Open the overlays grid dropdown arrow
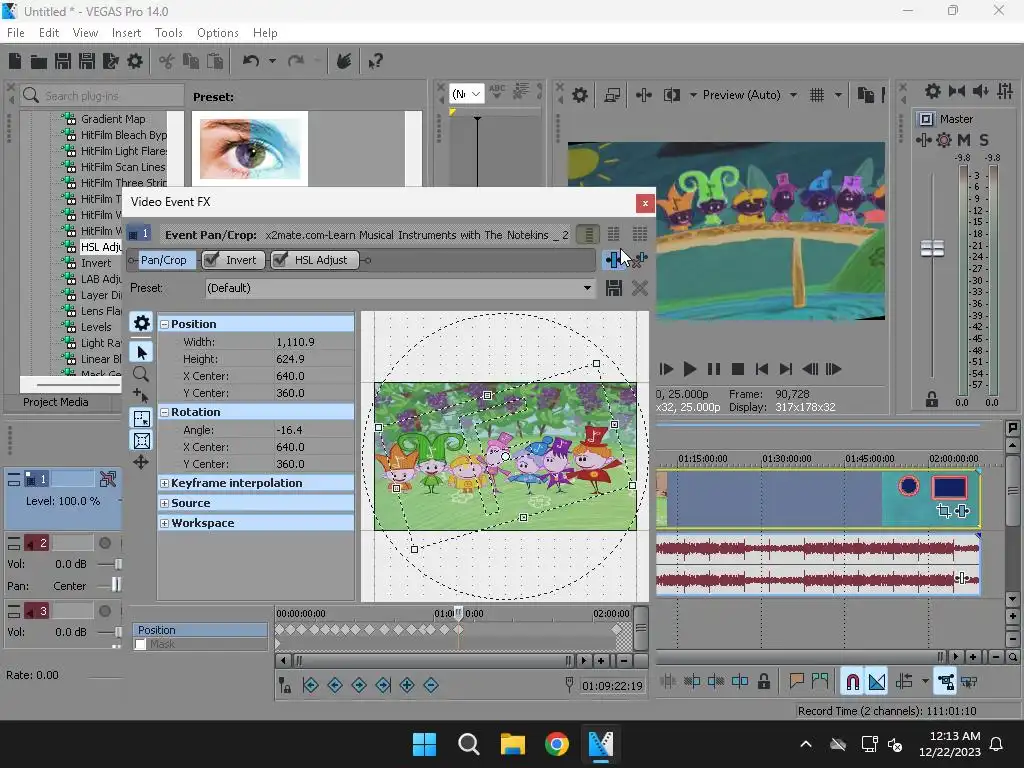 click(838, 95)
